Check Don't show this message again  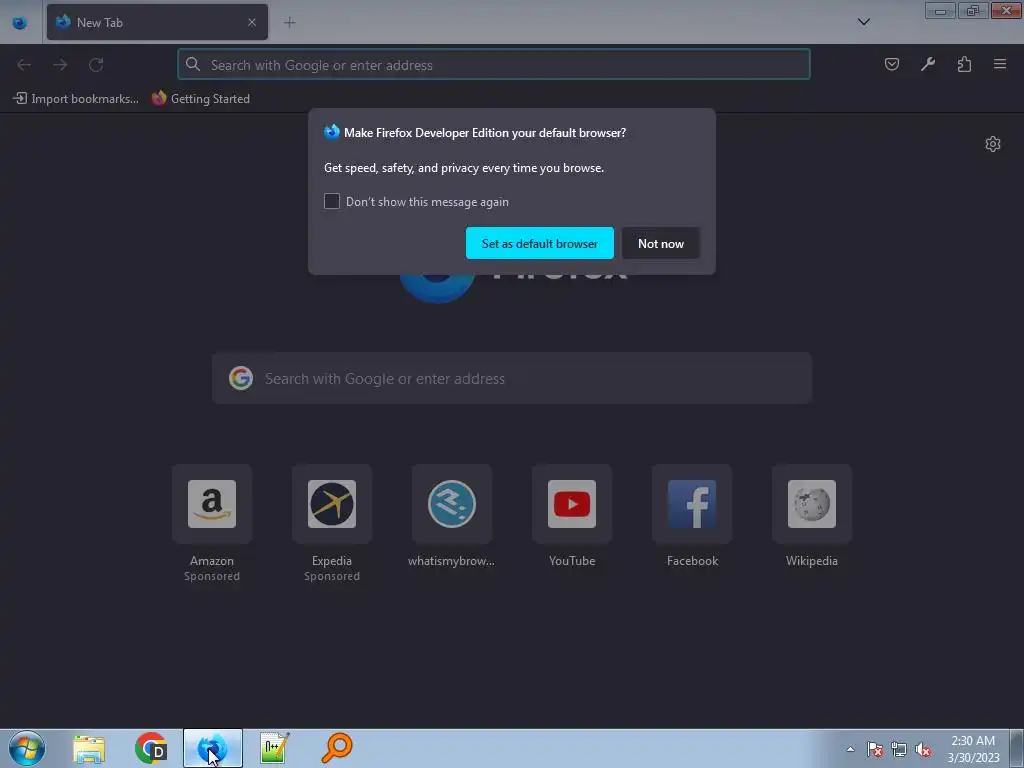click(332, 201)
